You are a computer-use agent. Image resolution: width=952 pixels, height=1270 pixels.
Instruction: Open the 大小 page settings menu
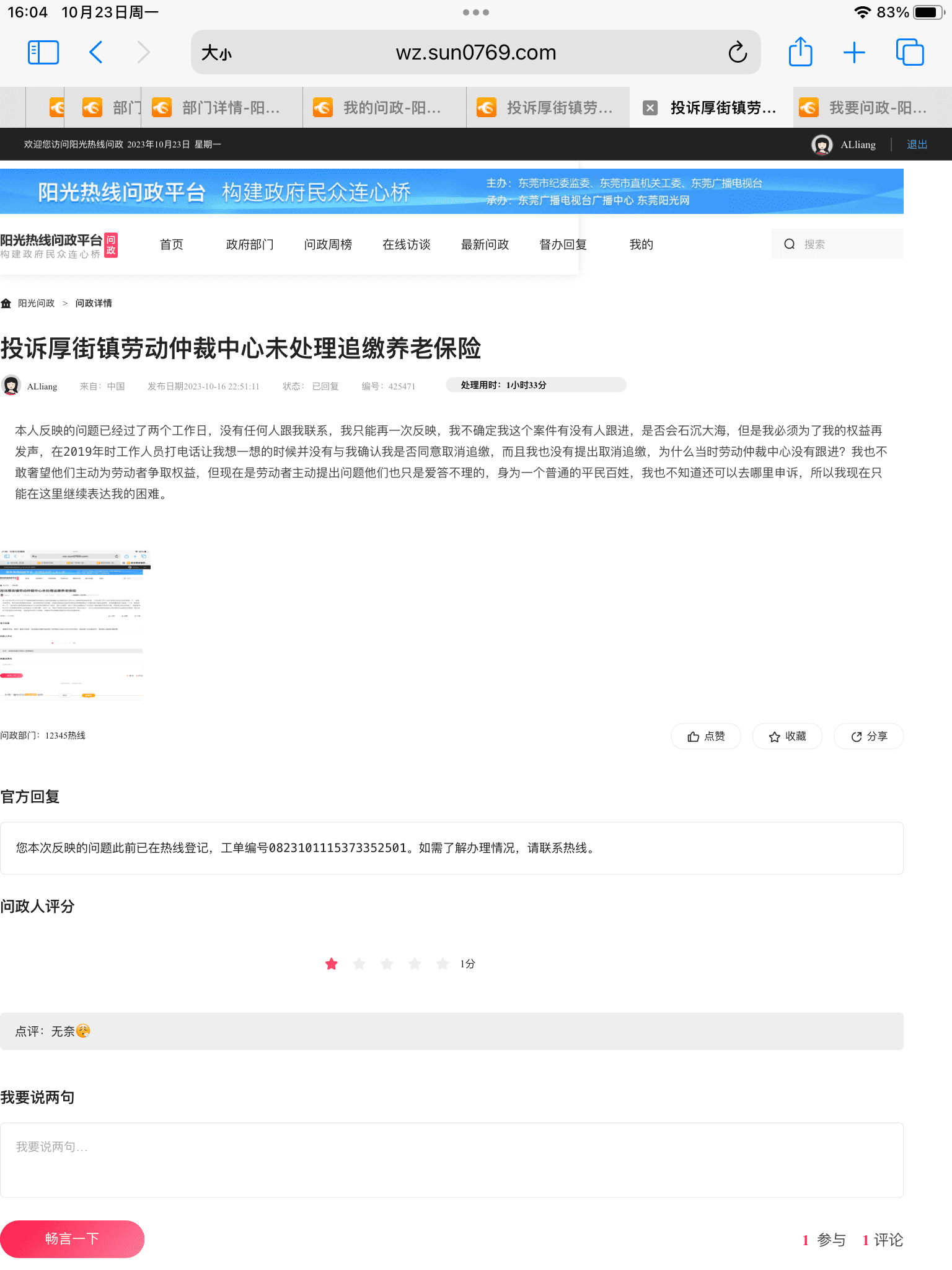click(x=216, y=53)
